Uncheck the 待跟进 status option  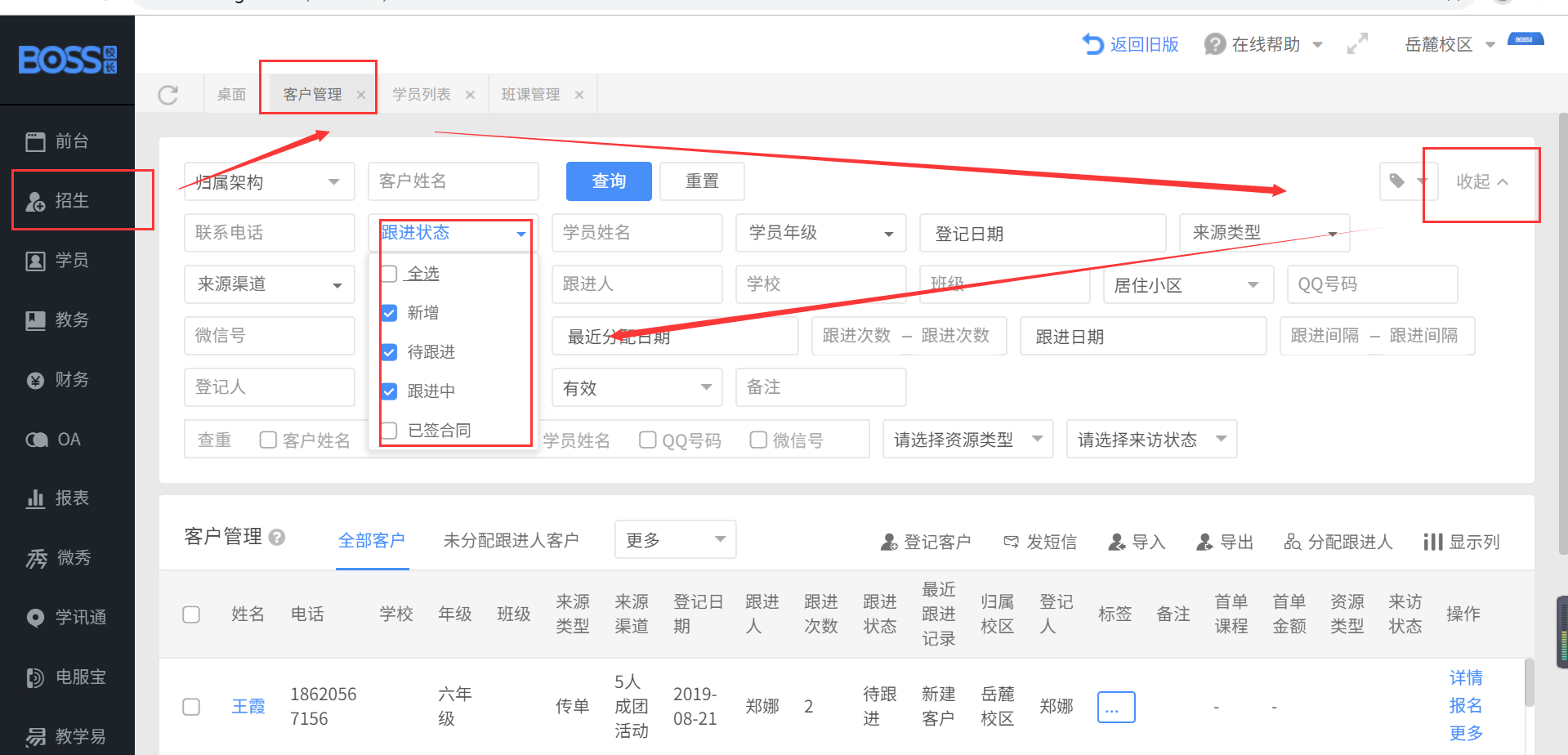tap(390, 352)
